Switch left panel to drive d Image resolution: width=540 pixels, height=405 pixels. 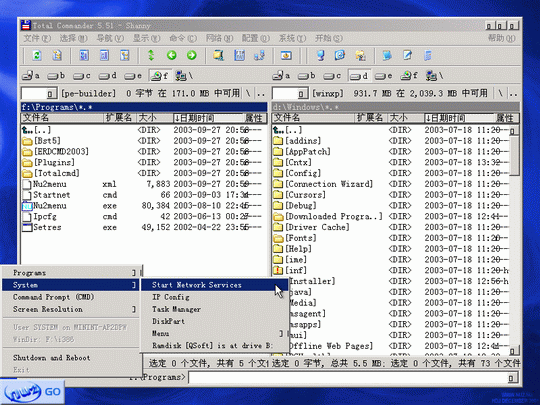(107, 75)
